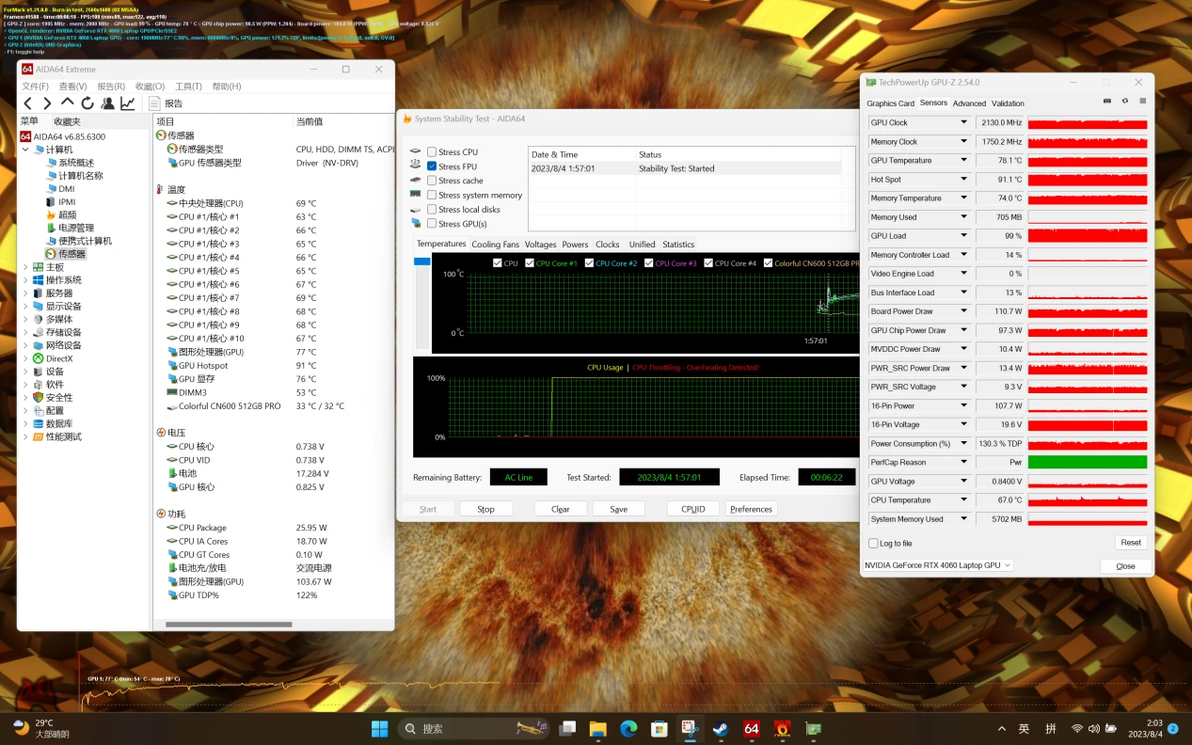Open the GPU Clock sensor dropdown
Image resolution: width=1192 pixels, height=745 pixels.
tap(964, 123)
